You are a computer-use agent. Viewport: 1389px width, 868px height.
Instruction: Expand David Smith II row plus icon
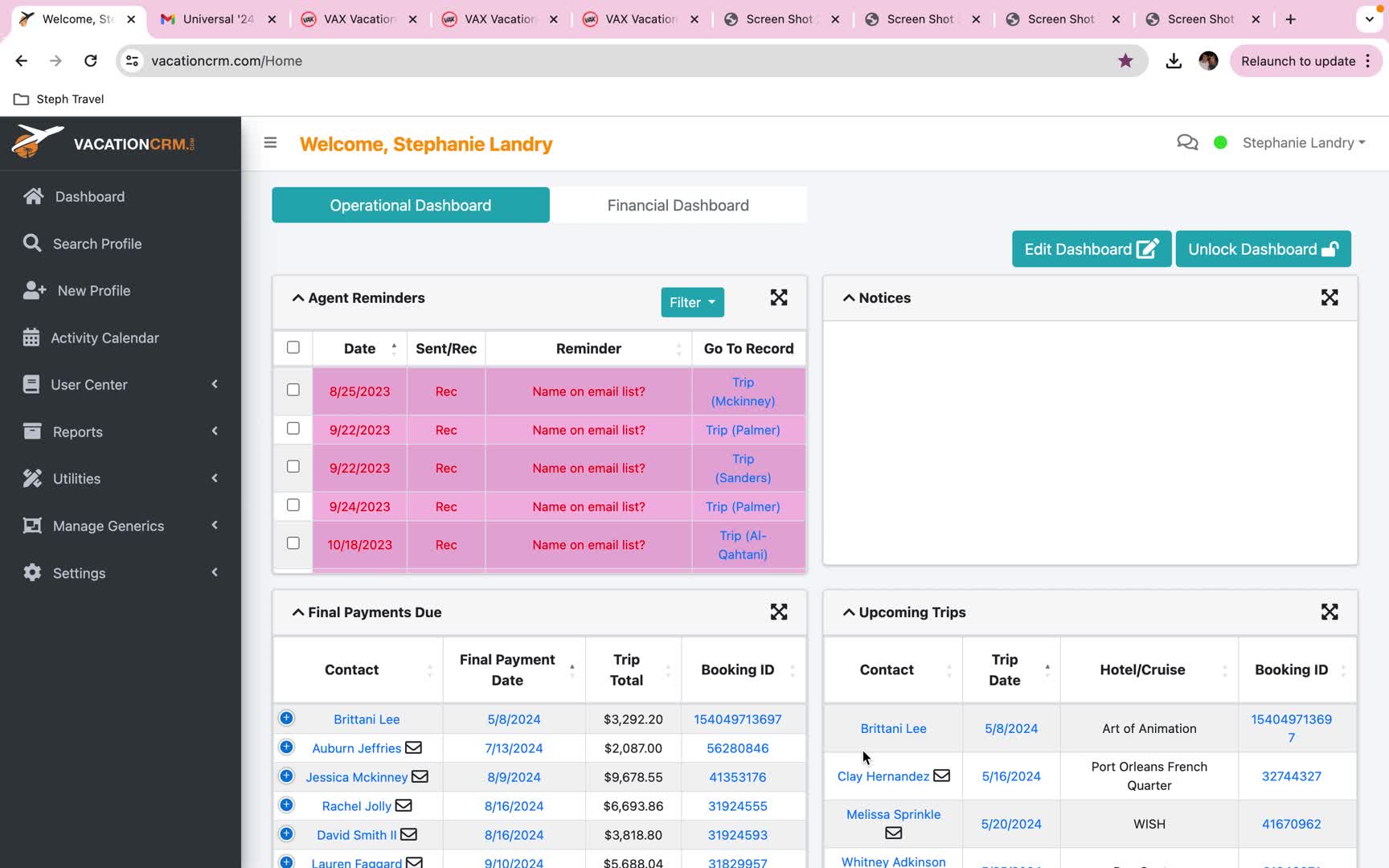click(x=286, y=833)
